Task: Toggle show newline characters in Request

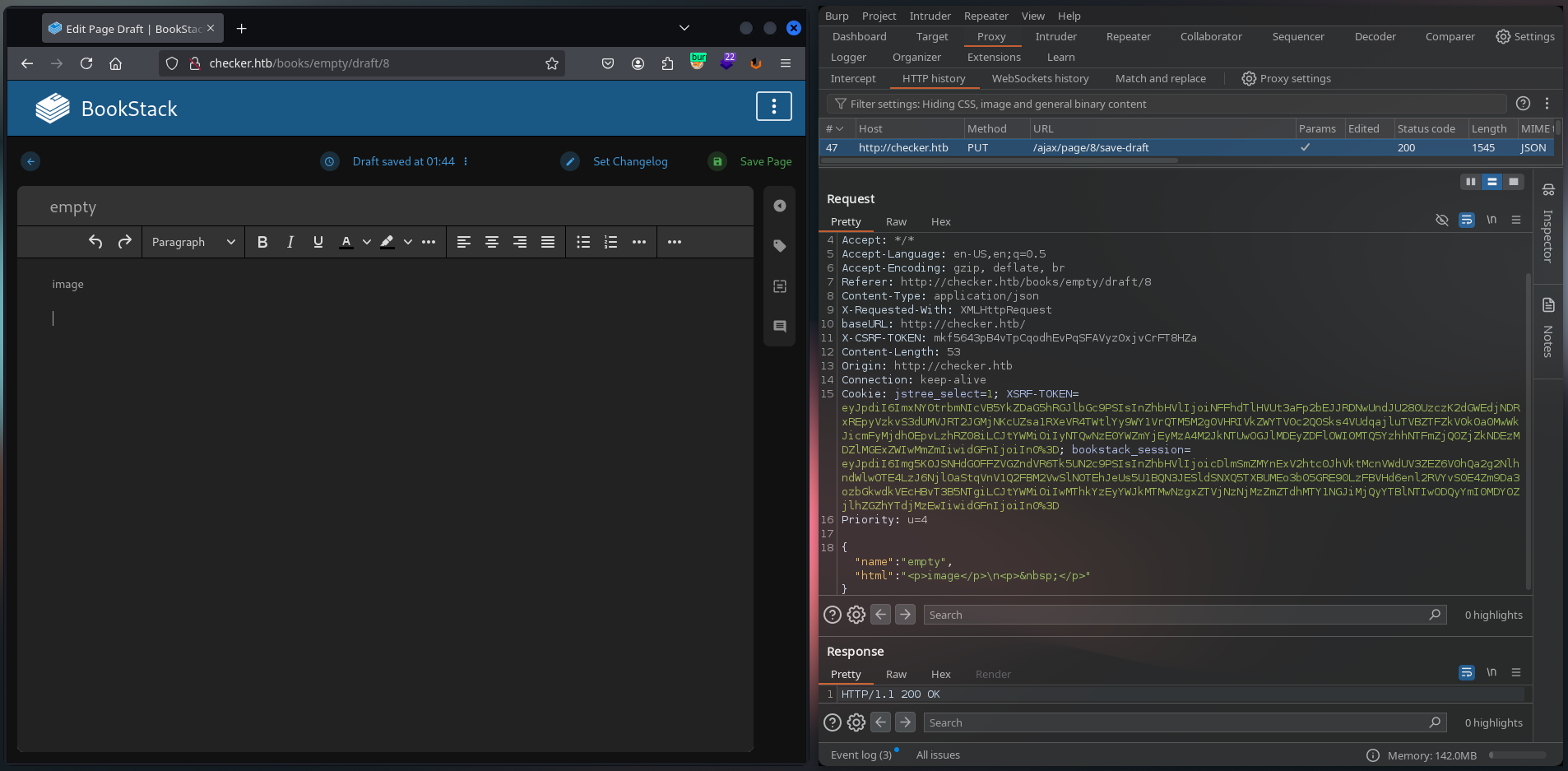Action: [x=1491, y=220]
